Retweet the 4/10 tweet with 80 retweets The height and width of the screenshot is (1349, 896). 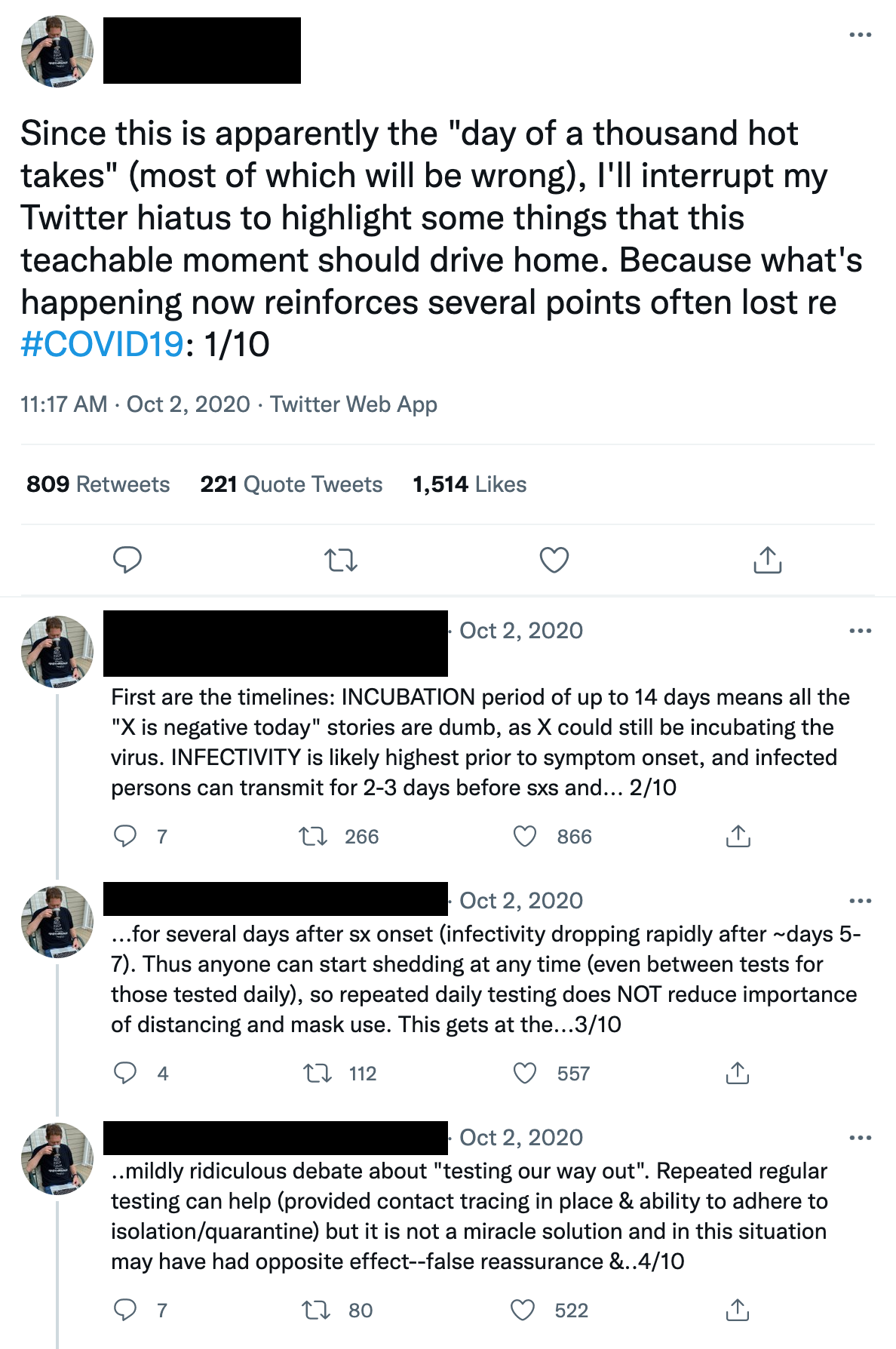(316, 1310)
